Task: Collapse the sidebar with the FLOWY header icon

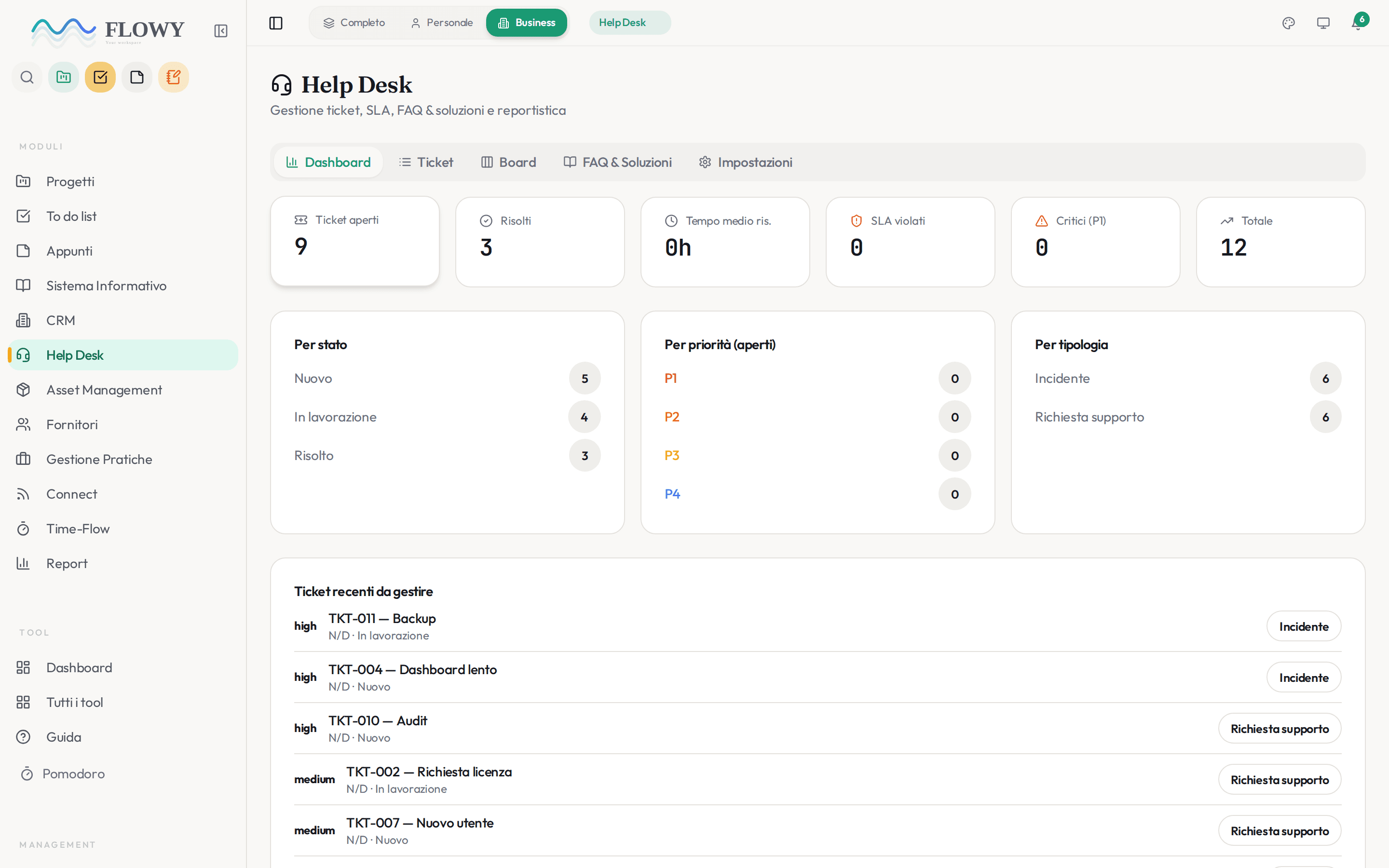Action: click(x=220, y=30)
